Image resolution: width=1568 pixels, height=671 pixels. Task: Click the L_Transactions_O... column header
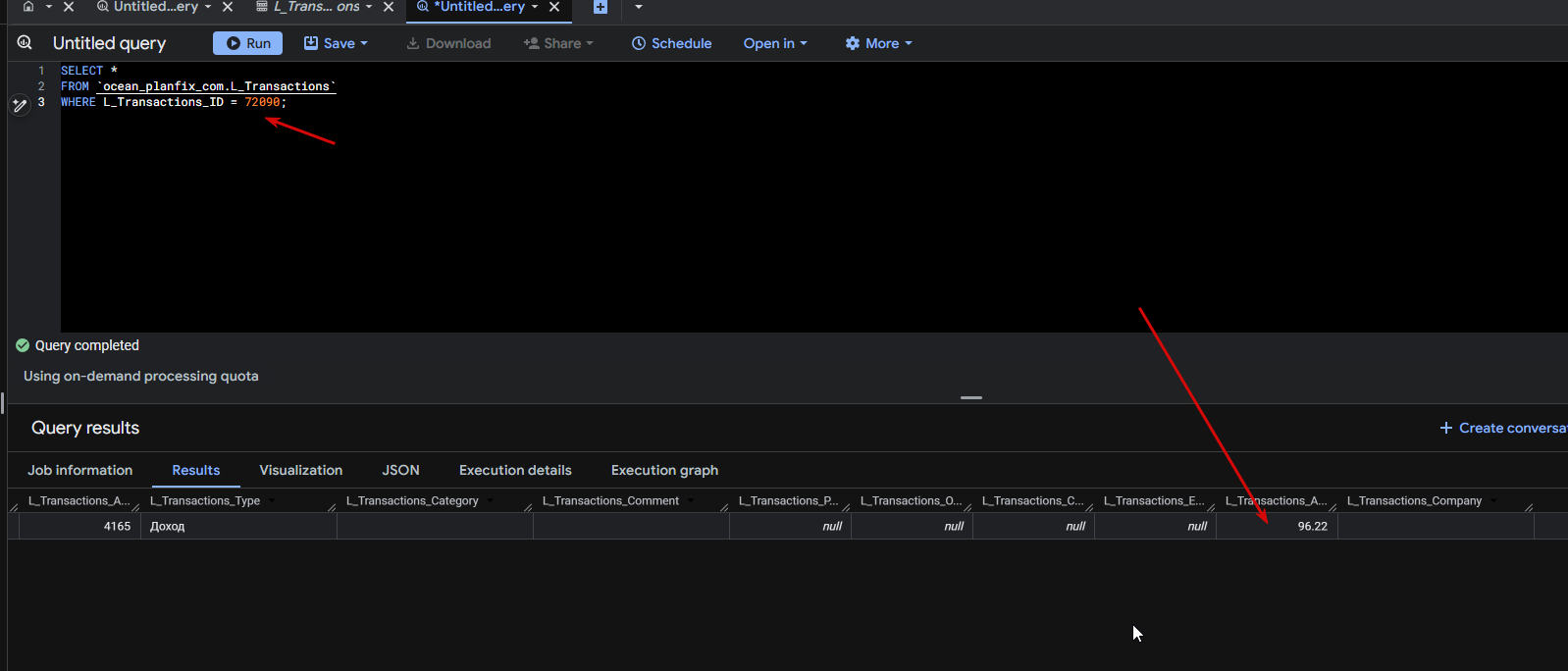coord(911,500)
